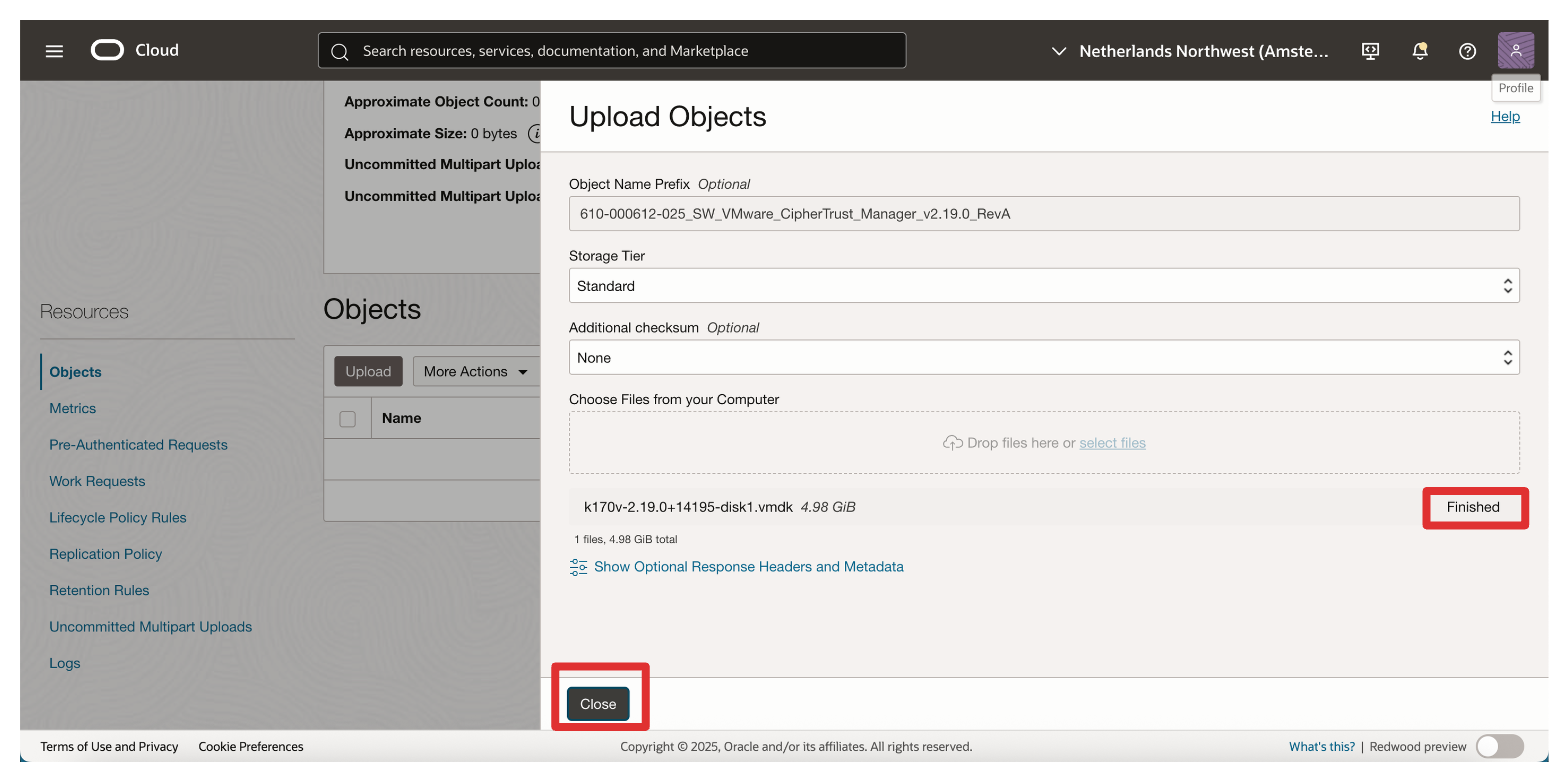The image size is (1568, 782).
Task: Show Optional Response Headers and Metadata
Action: tap(748, 567)
